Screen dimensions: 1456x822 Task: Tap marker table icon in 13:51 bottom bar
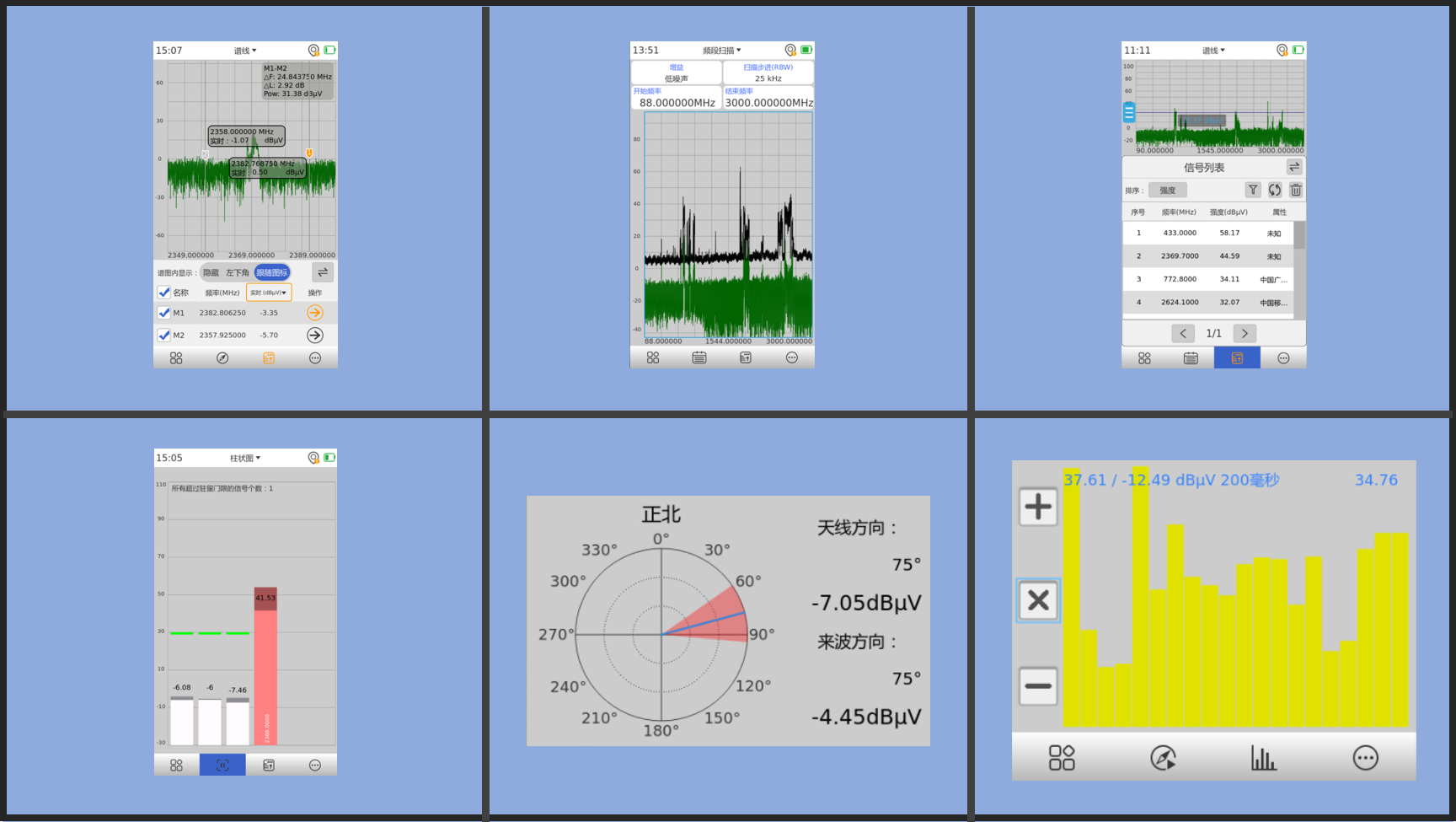pos(746,357)
